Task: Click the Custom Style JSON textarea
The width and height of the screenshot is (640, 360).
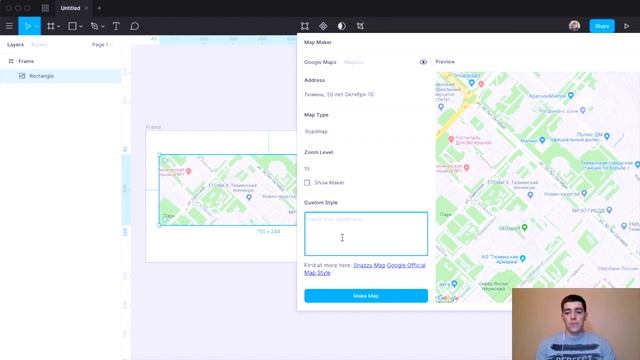Action: [366, 233]
